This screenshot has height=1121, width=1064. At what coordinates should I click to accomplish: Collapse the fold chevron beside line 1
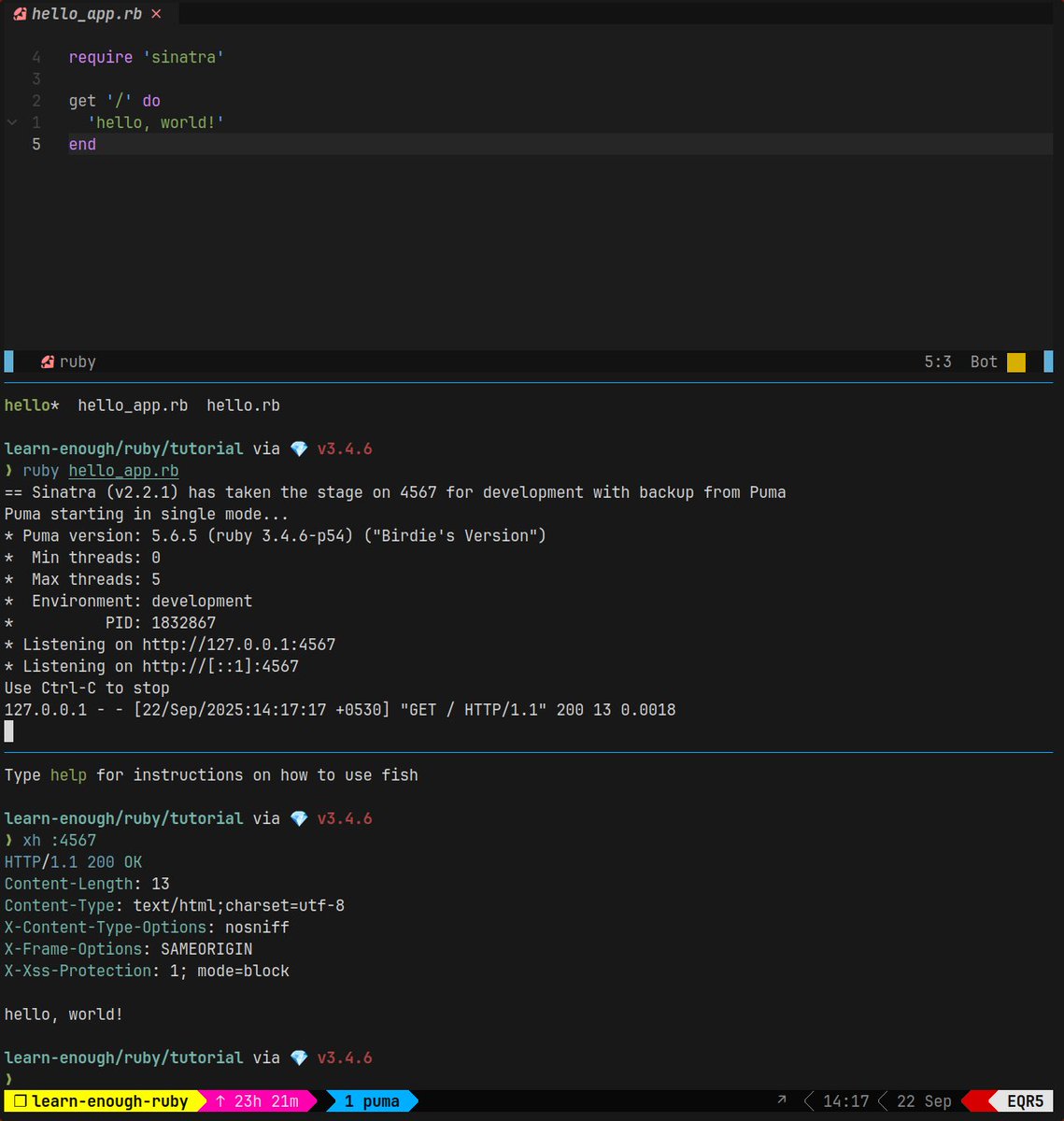12,122
